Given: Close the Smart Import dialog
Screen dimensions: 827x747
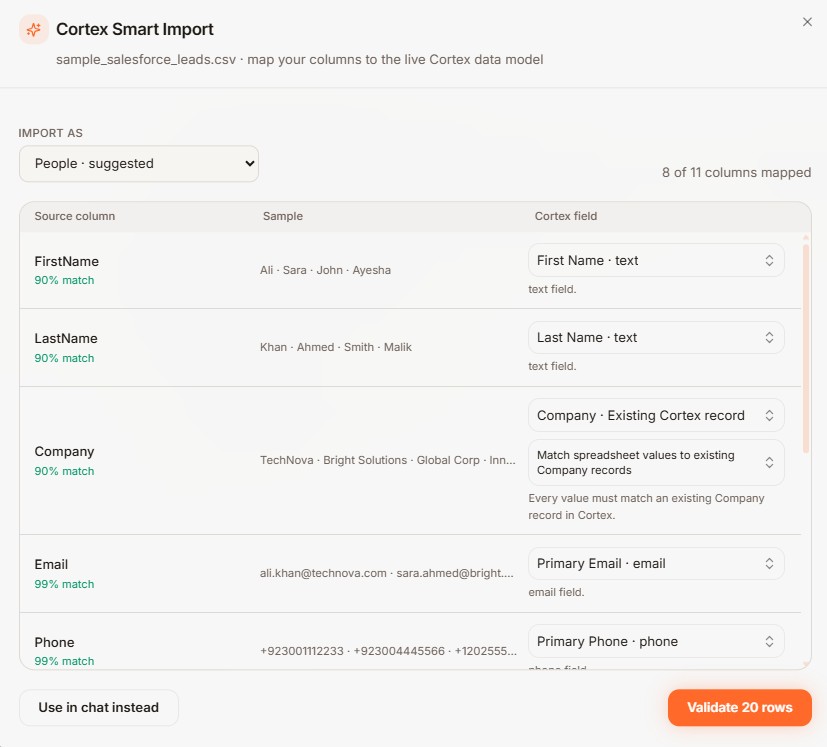Looking at the screenshot, I should coord(807,22).
